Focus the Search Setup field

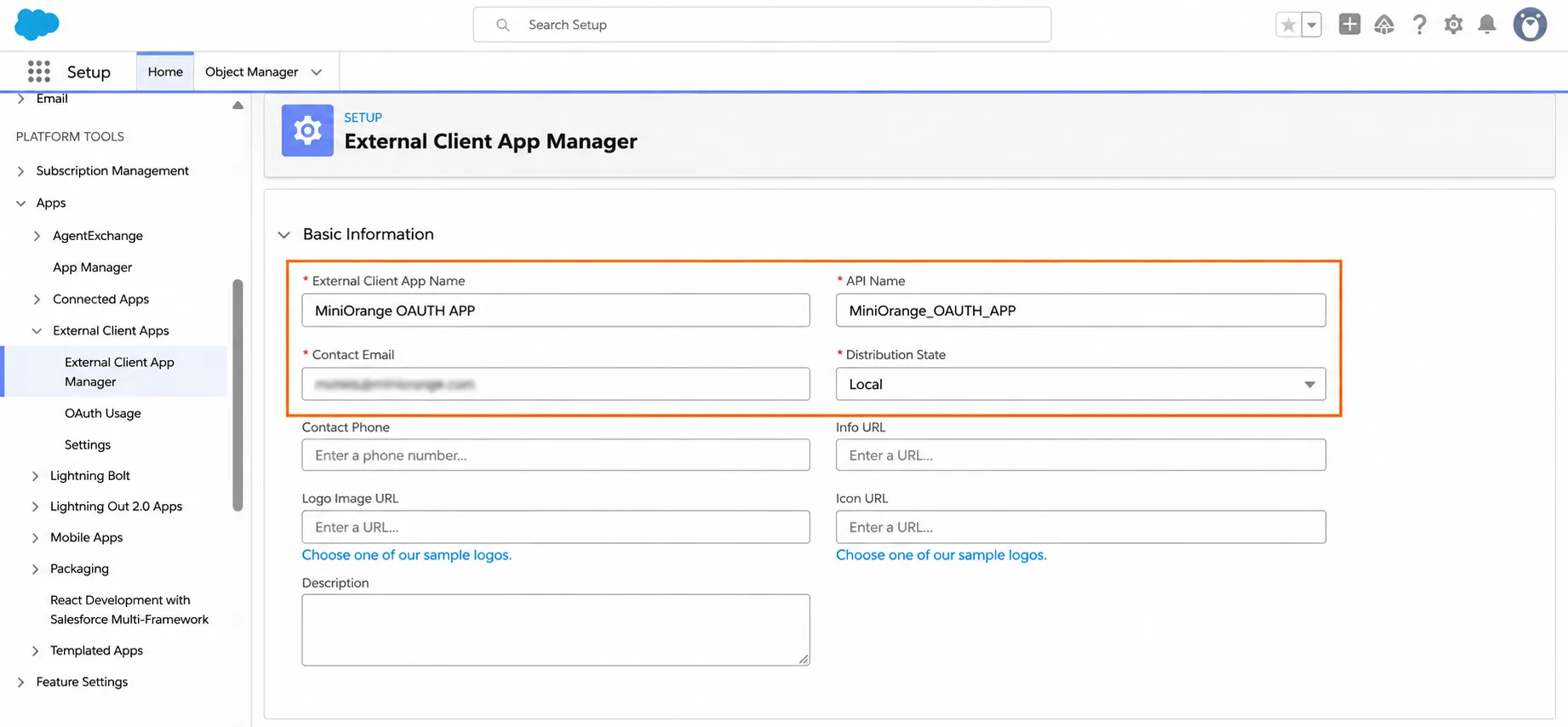[x=762, y=25]
